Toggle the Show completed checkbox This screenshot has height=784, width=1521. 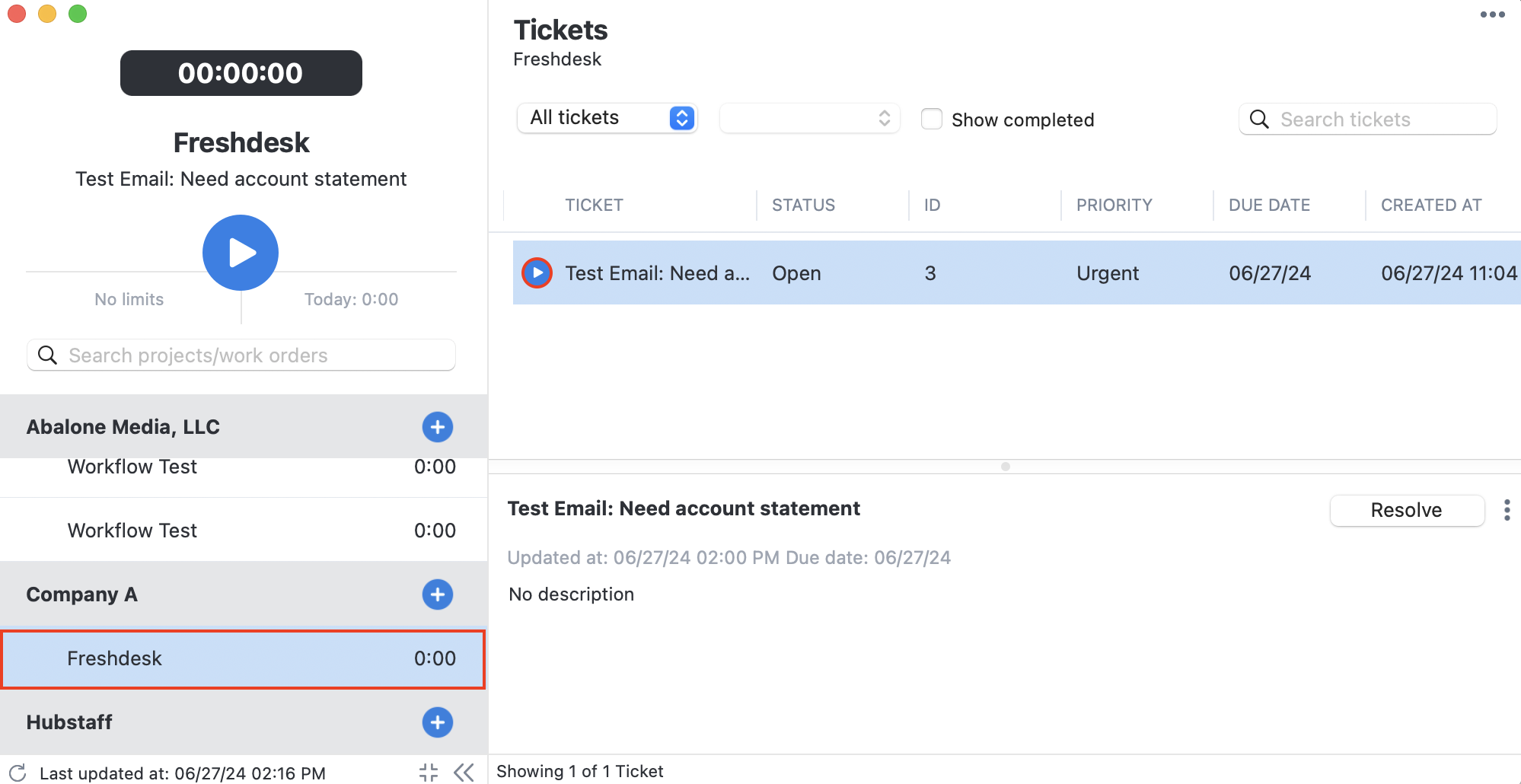pyautogui.click(x=932, y=119)
